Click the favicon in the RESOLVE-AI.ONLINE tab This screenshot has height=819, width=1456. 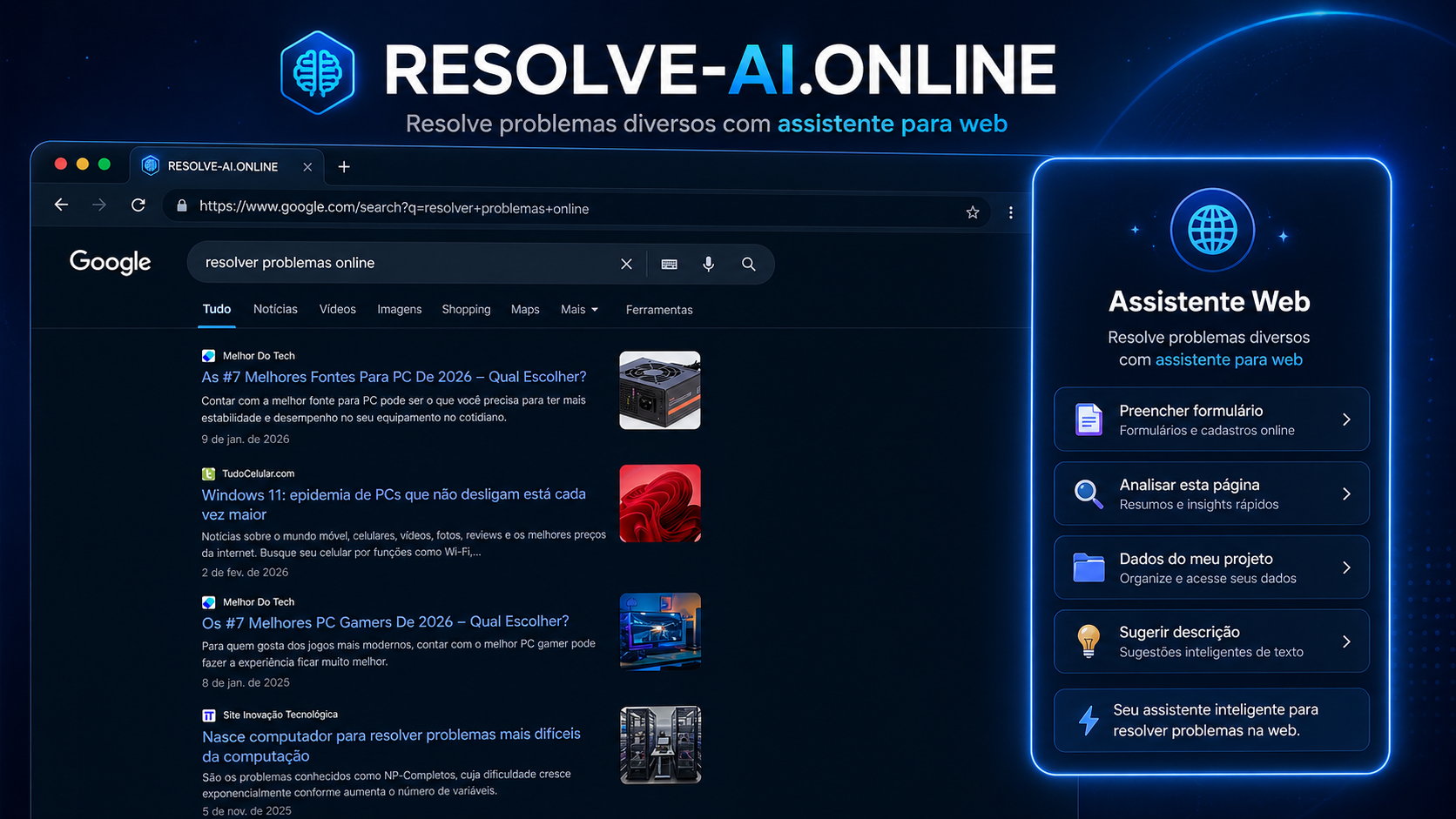(151, 165)
